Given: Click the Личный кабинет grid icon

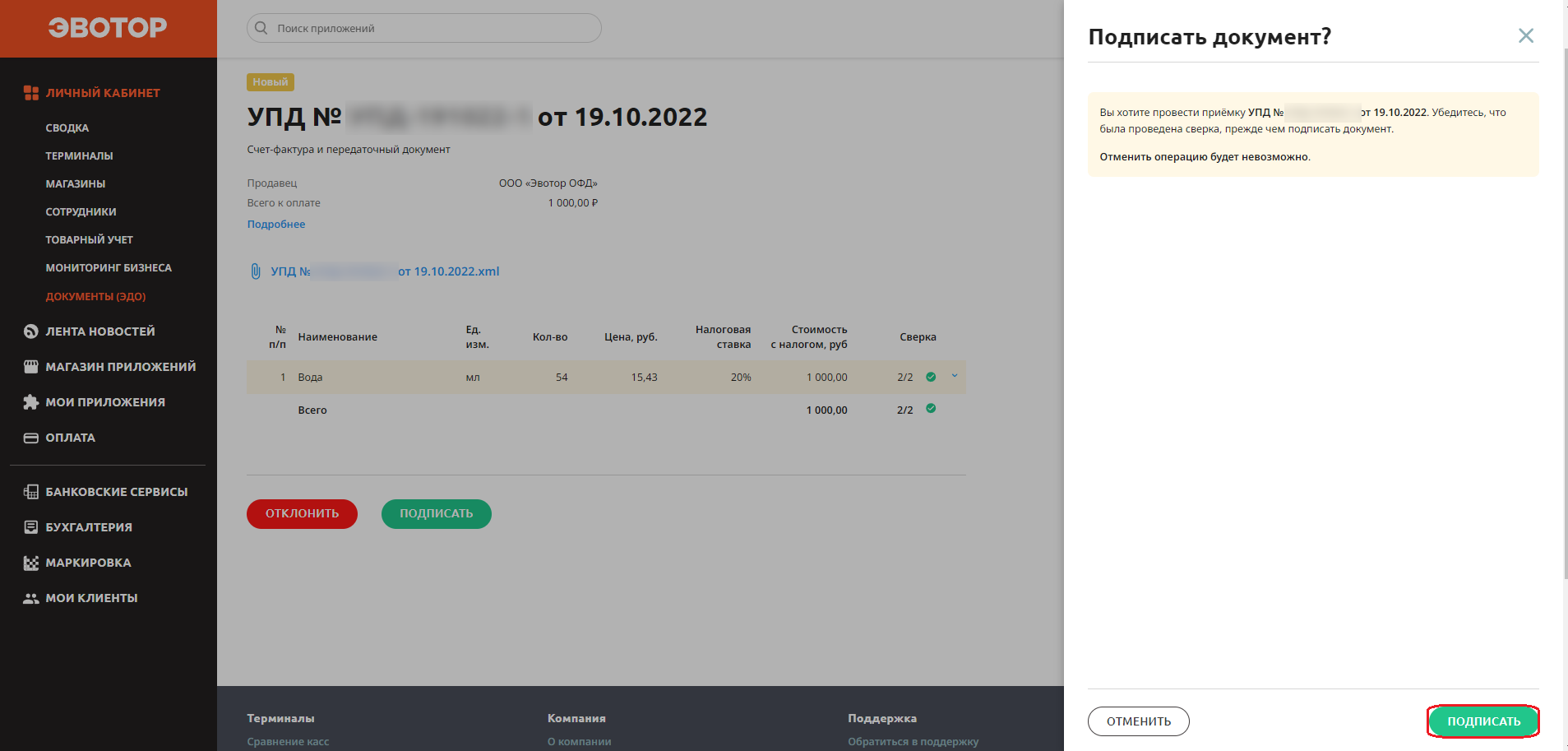Looking at the screenshot, I should (31, 93).
